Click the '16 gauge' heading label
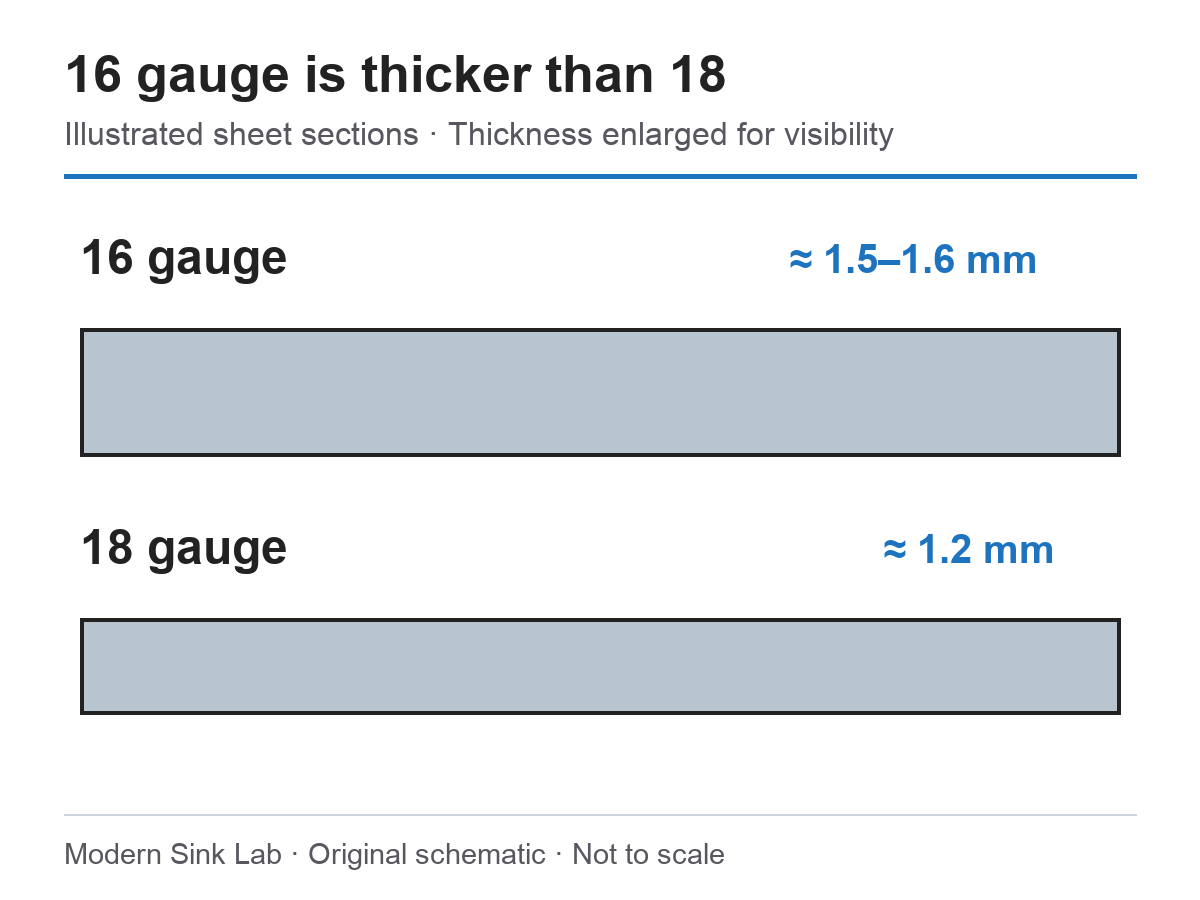The width and height of the screenshot is (1200, 900). pyautogui.click(x=184, y=259)
